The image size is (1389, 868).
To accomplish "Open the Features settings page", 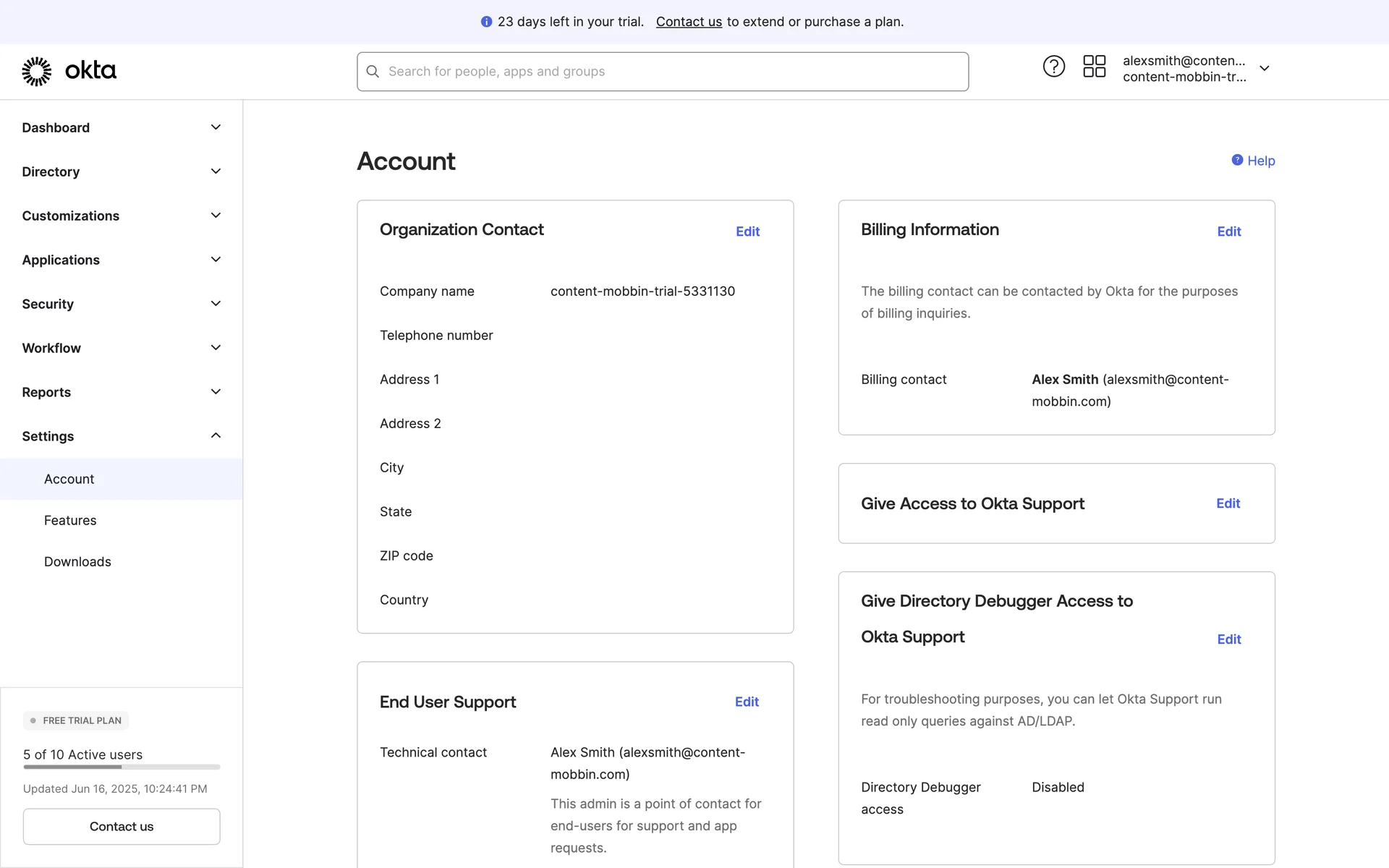I will pyautogui.click(x=70, y=520).
